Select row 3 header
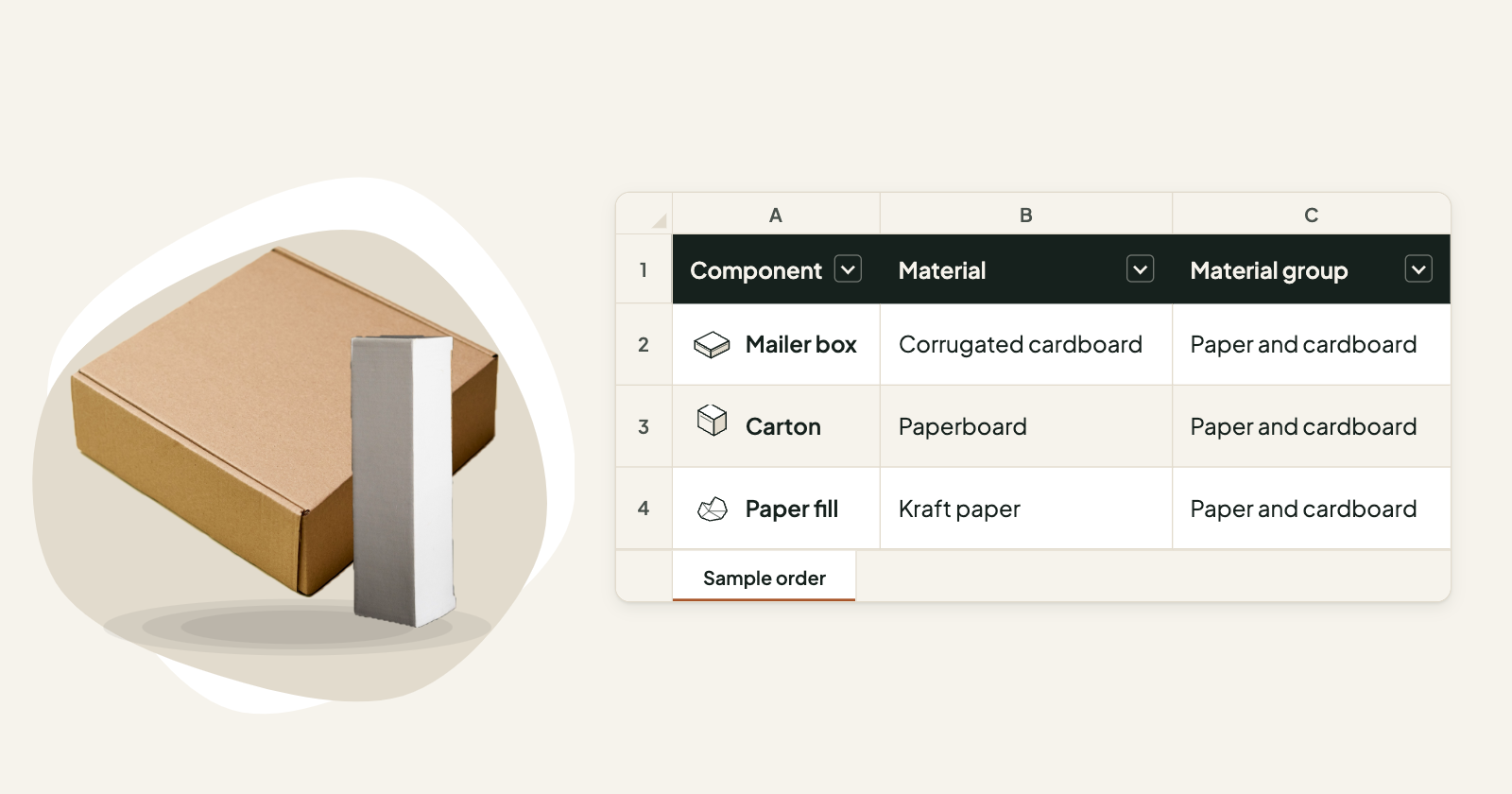The width and height of the screenshot is (1512, 794). [x=644, y=426]
